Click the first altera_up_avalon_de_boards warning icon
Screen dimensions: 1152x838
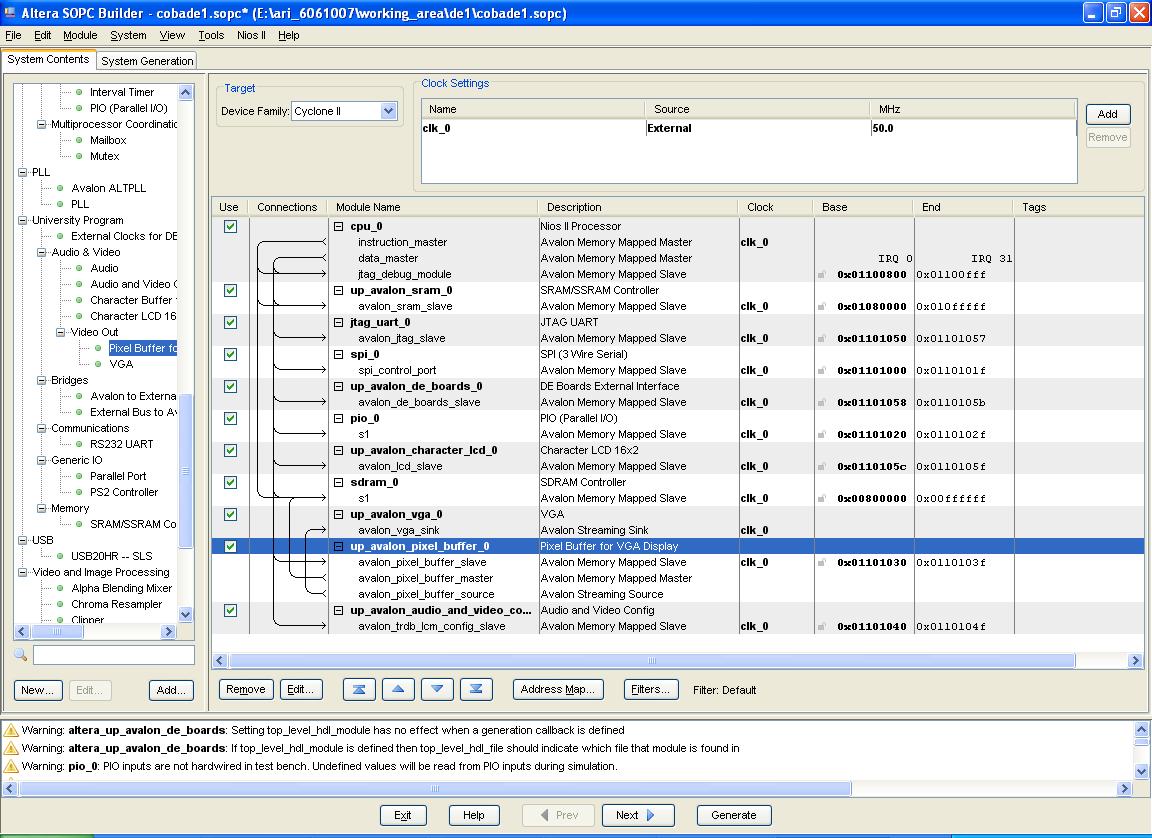(x=11, y=731)
